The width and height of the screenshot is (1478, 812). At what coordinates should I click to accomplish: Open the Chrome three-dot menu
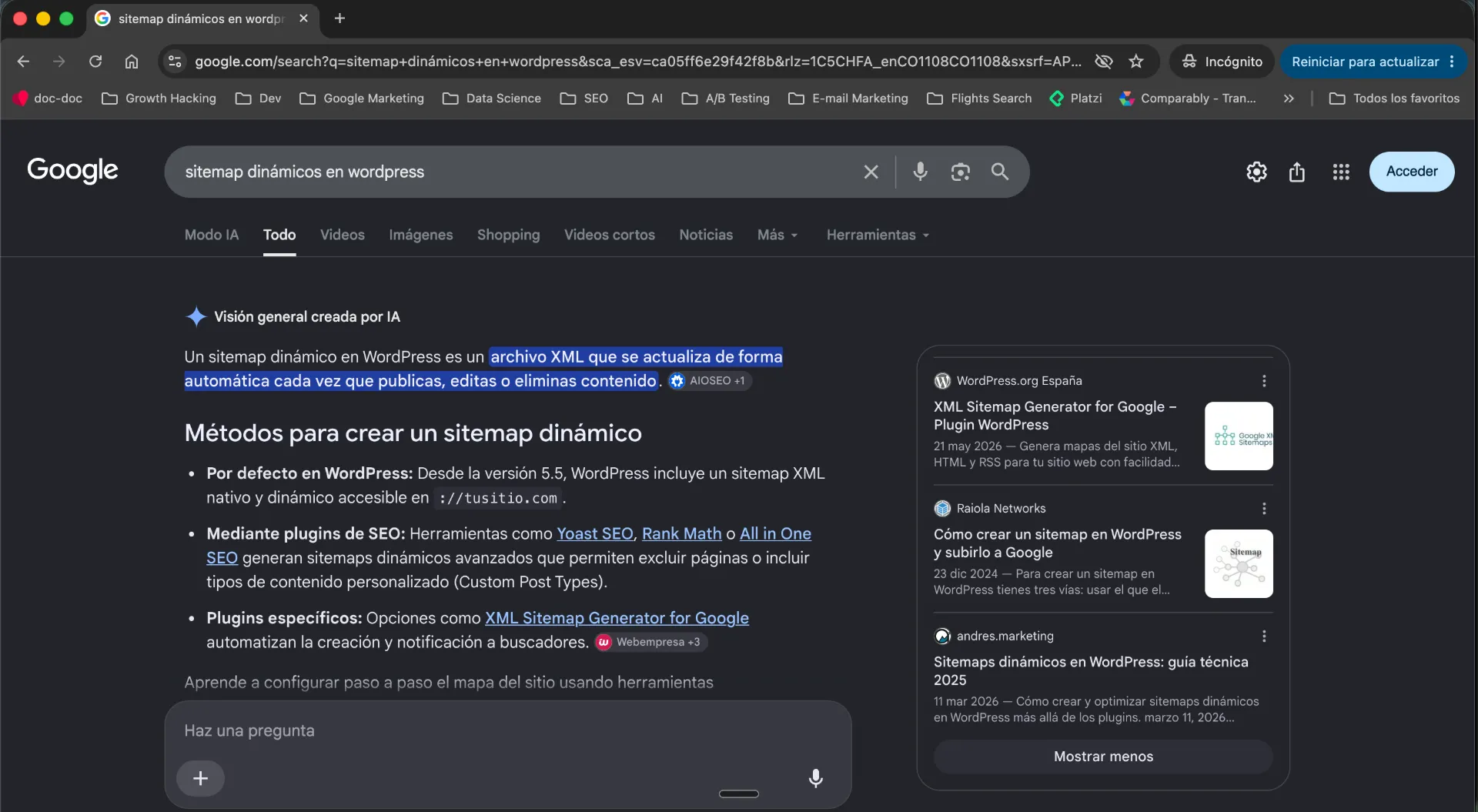coord(1452,62)
